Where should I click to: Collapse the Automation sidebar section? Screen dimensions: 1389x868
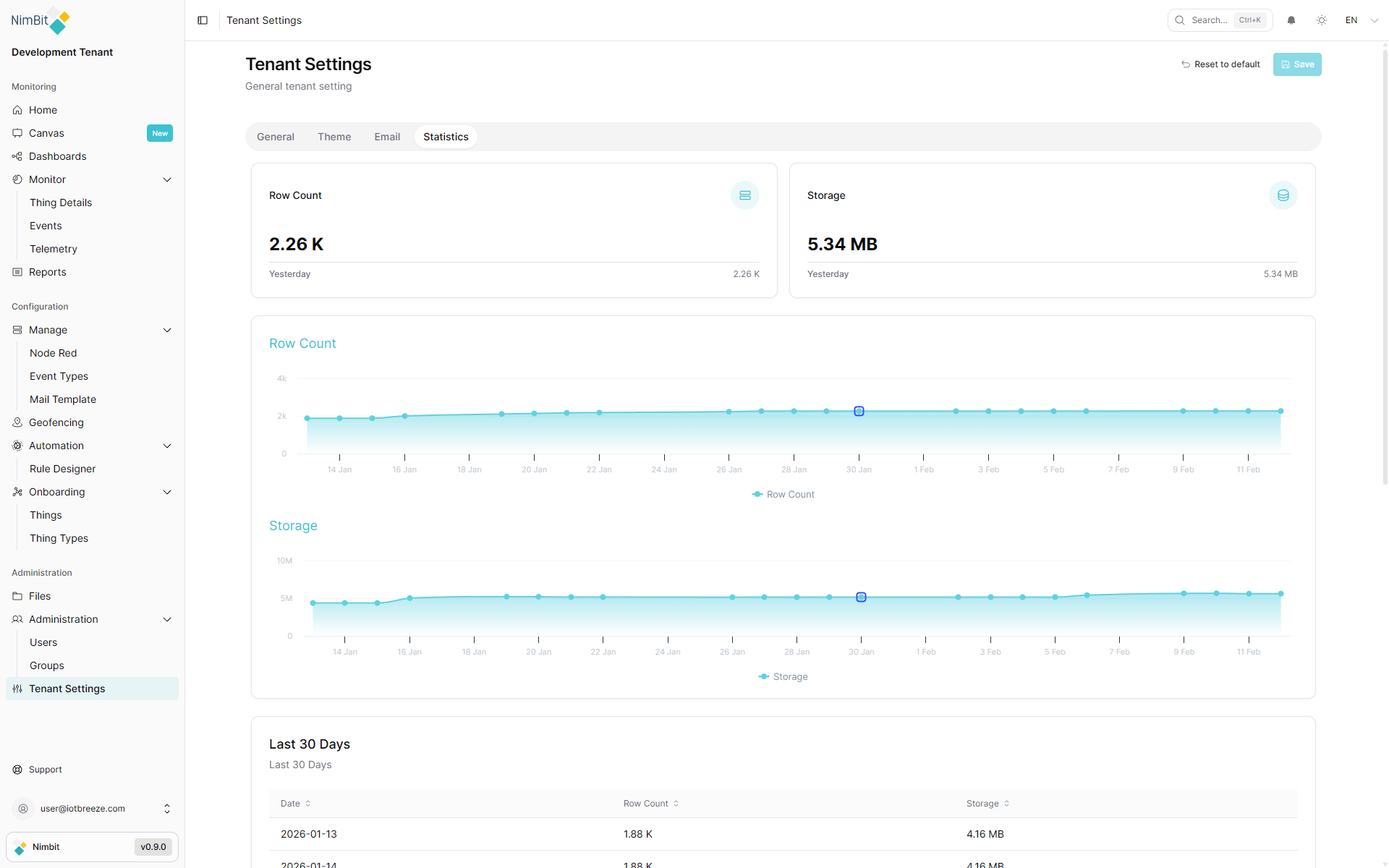pyautogui.click(x=167, y=446)
